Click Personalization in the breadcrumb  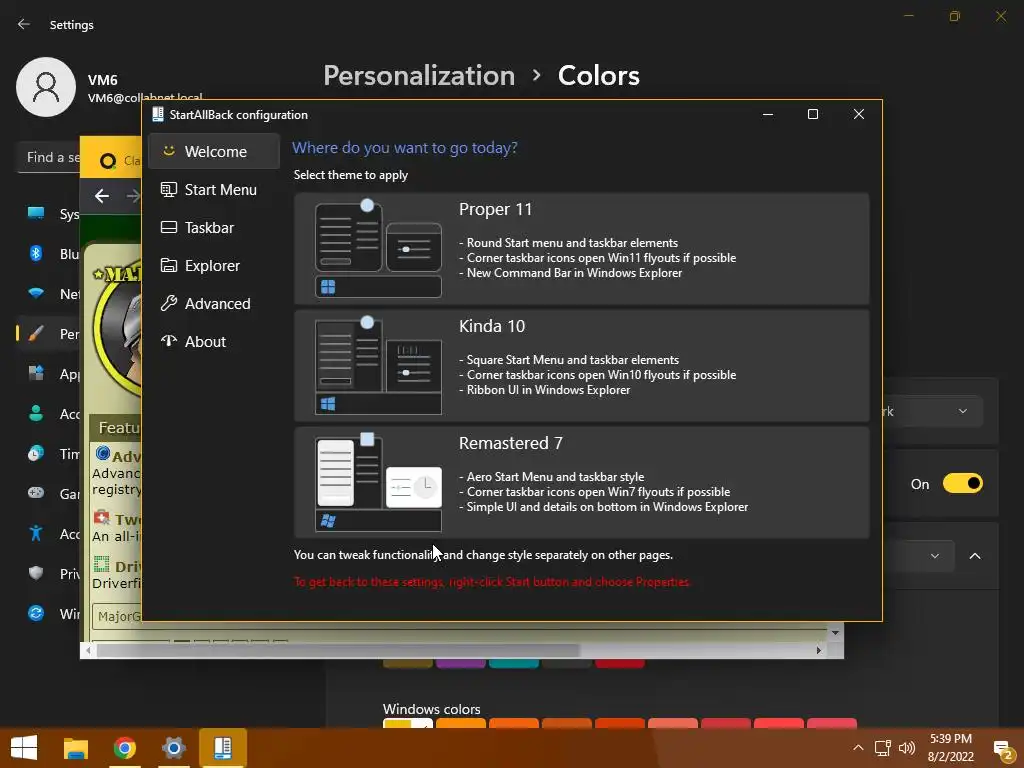[x=419, y=76]
